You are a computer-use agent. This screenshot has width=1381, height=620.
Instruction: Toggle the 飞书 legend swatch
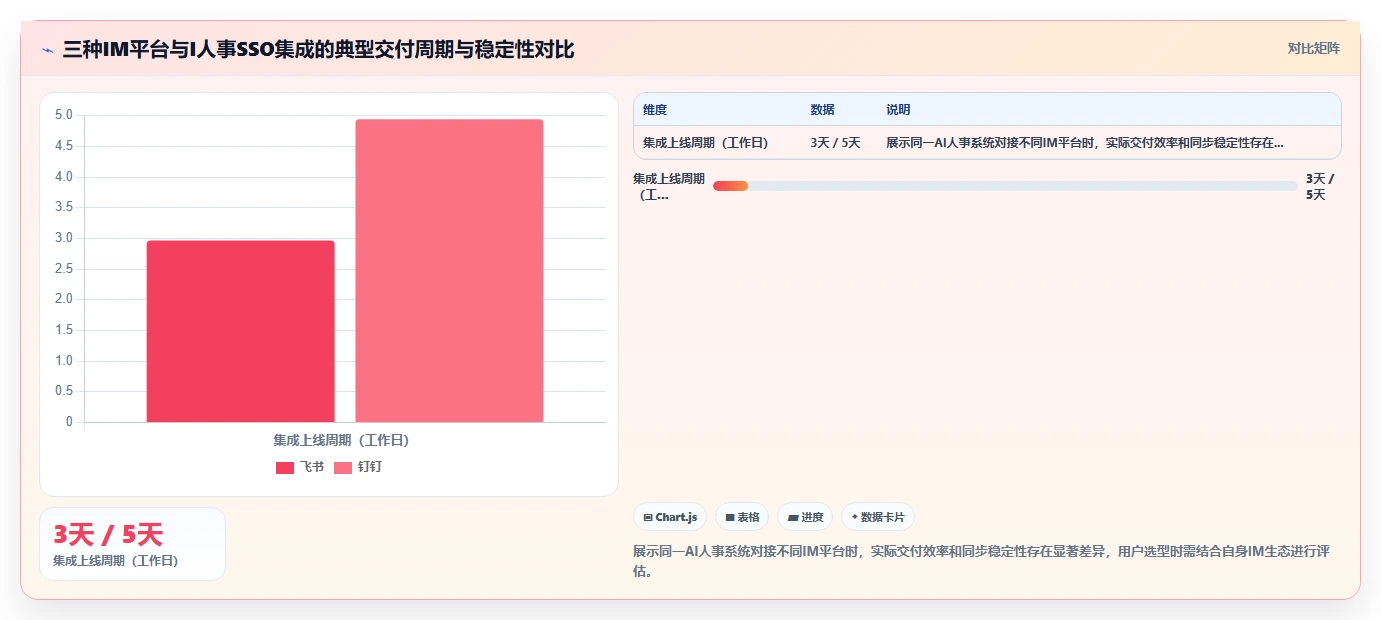click(x=285, y=468)
